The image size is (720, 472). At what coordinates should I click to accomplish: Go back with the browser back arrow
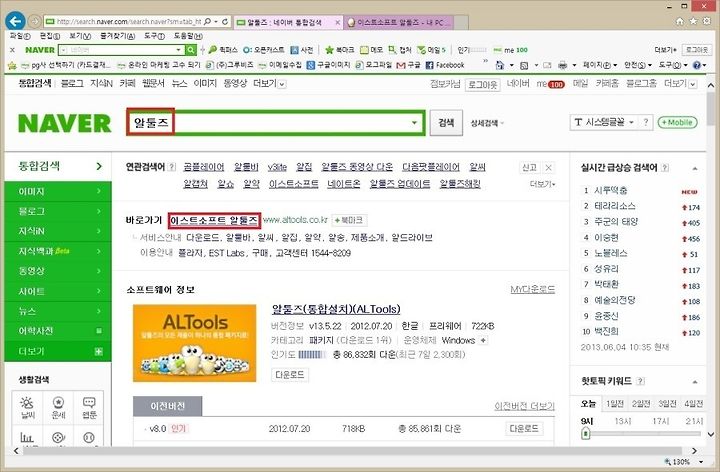tap(15, 21)
